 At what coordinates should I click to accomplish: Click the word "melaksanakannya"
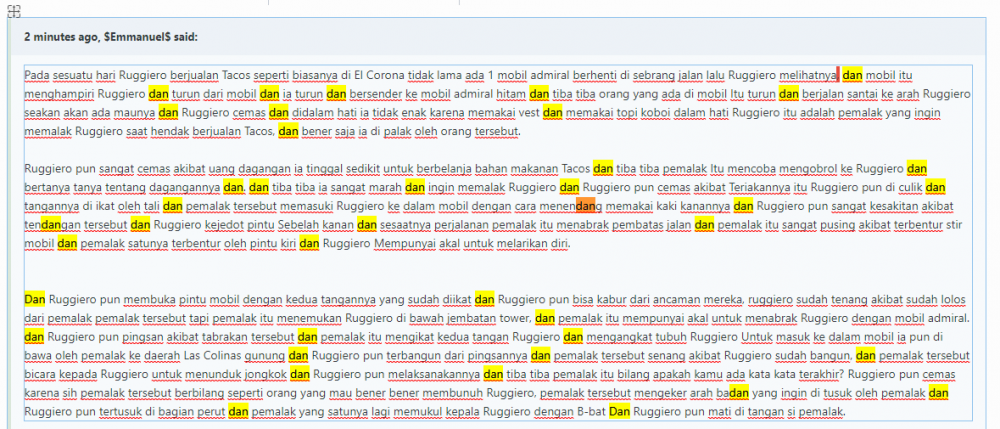436,374
